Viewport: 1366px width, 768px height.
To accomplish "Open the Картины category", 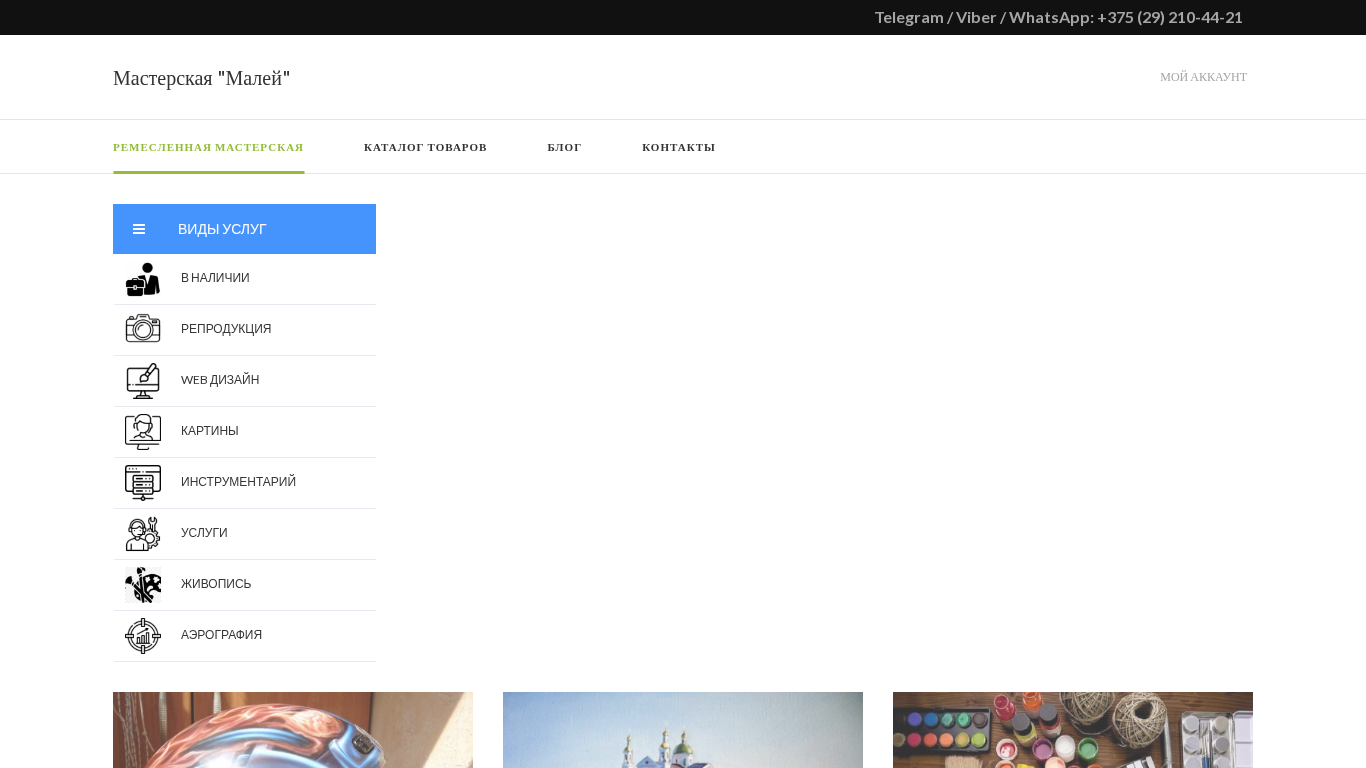I will point(210,431).
